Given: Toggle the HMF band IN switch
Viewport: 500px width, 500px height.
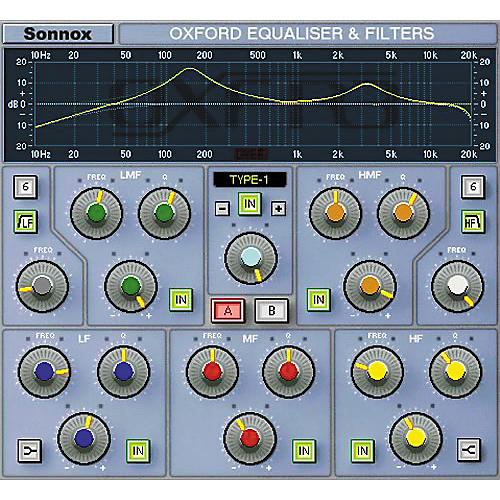Looking at the screenshot, I should 318,300.
